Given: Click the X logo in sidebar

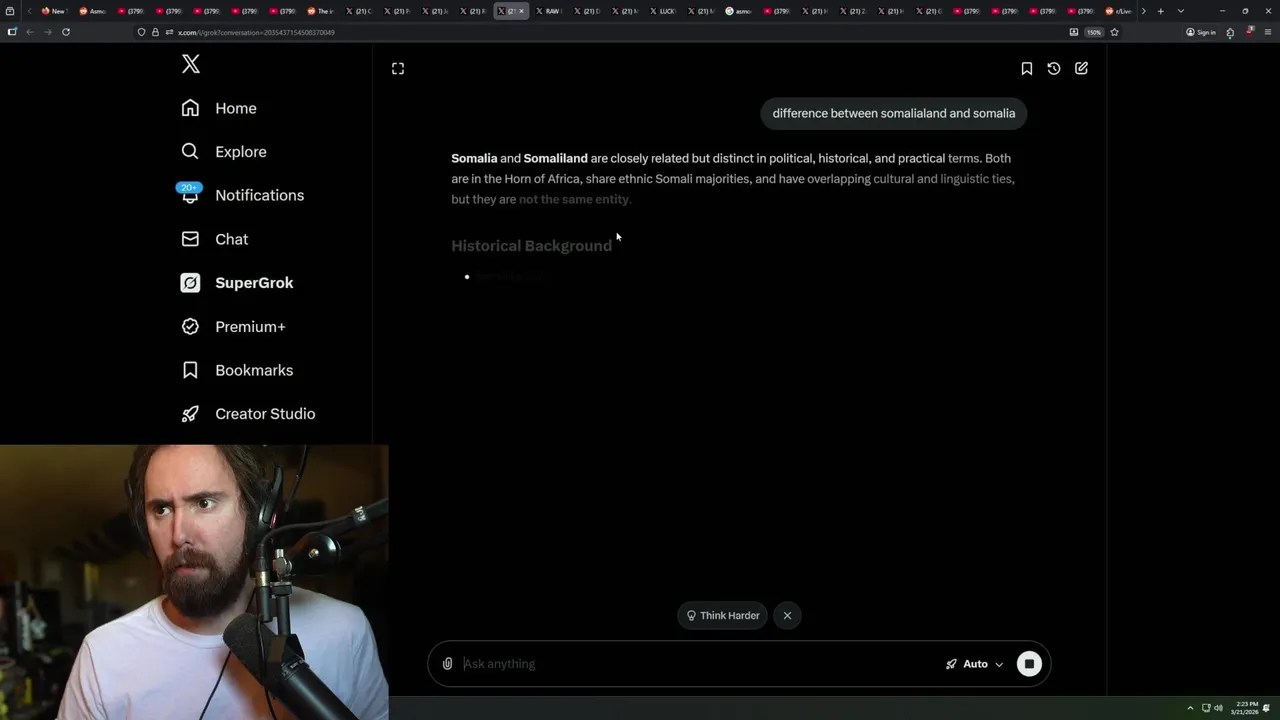Looking at the screenshot, I should tap(191, 65).
